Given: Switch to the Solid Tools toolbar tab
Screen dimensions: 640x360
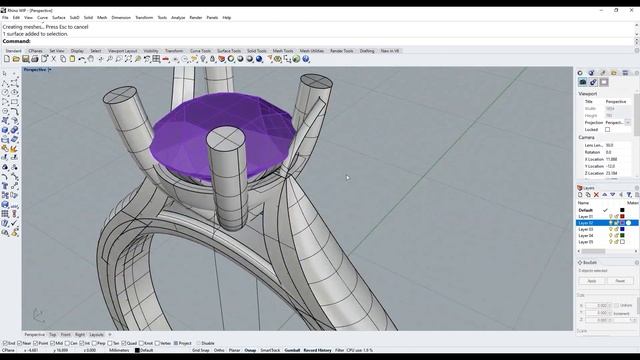Looking at the screenshot, I should (x=257, y=51).
